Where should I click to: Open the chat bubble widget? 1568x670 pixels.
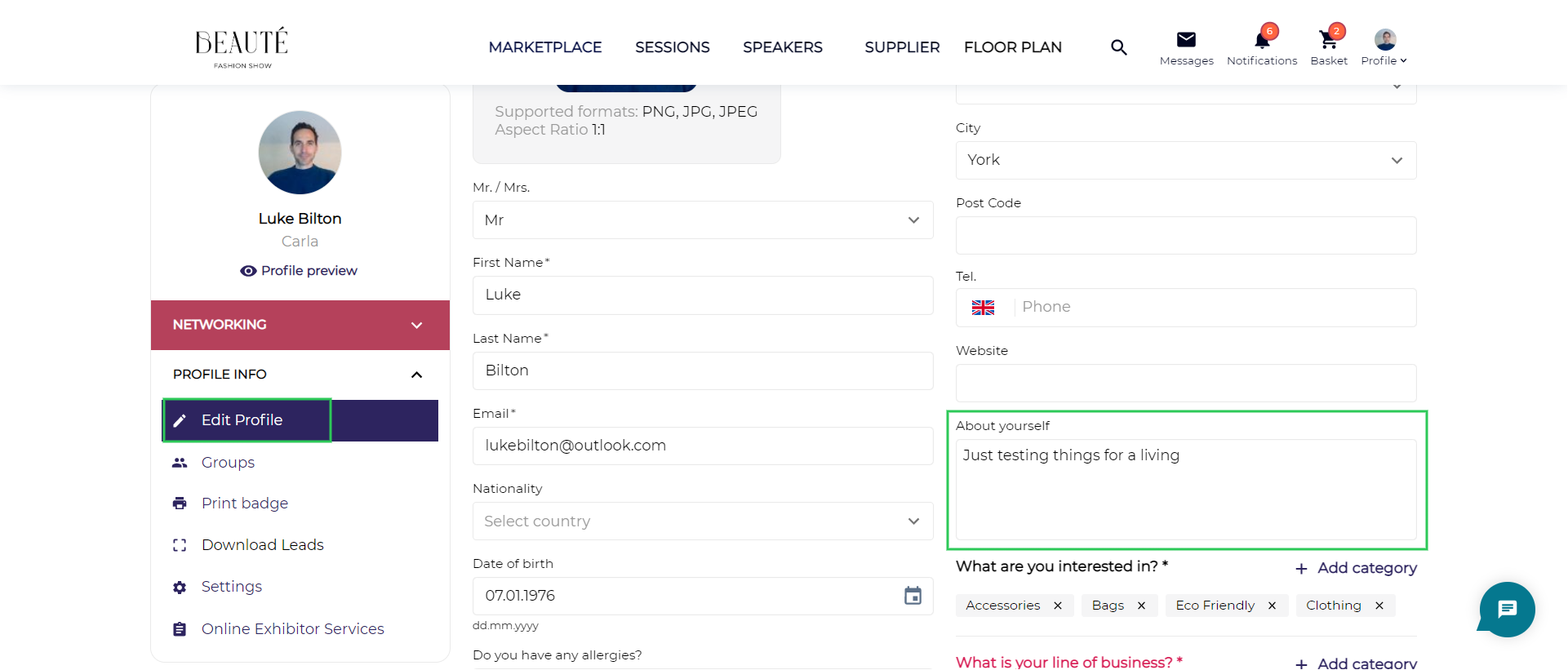point(1507,610)
